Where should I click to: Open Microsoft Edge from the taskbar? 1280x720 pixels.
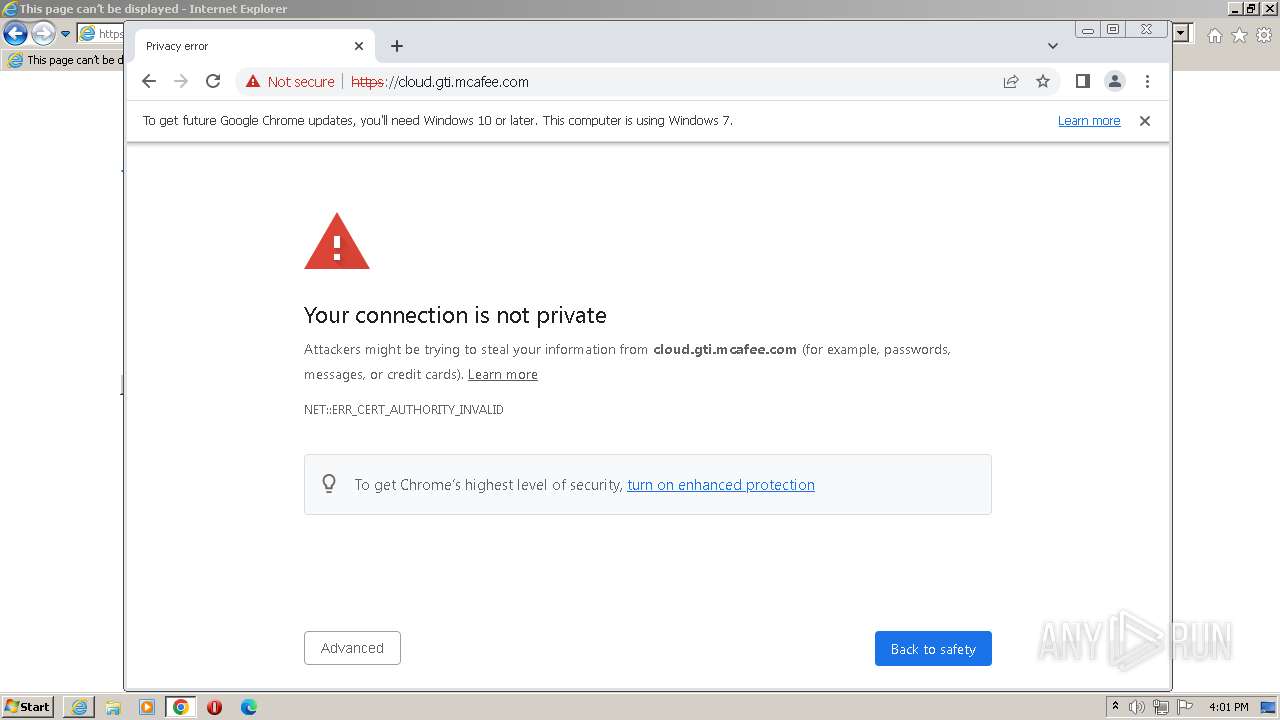[x=248, y=707]
